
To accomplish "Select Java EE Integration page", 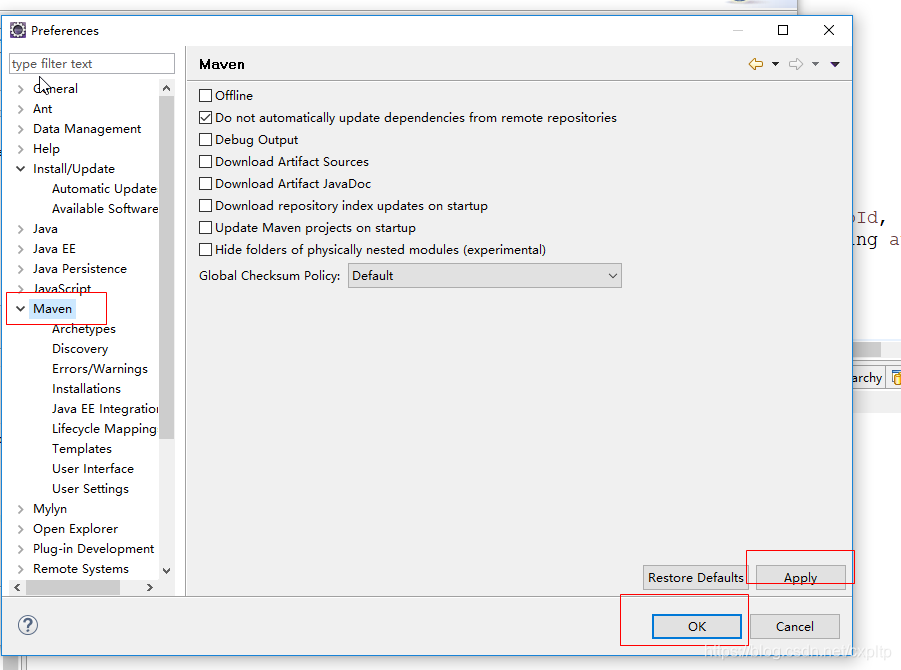I will [x=105, y=409].
